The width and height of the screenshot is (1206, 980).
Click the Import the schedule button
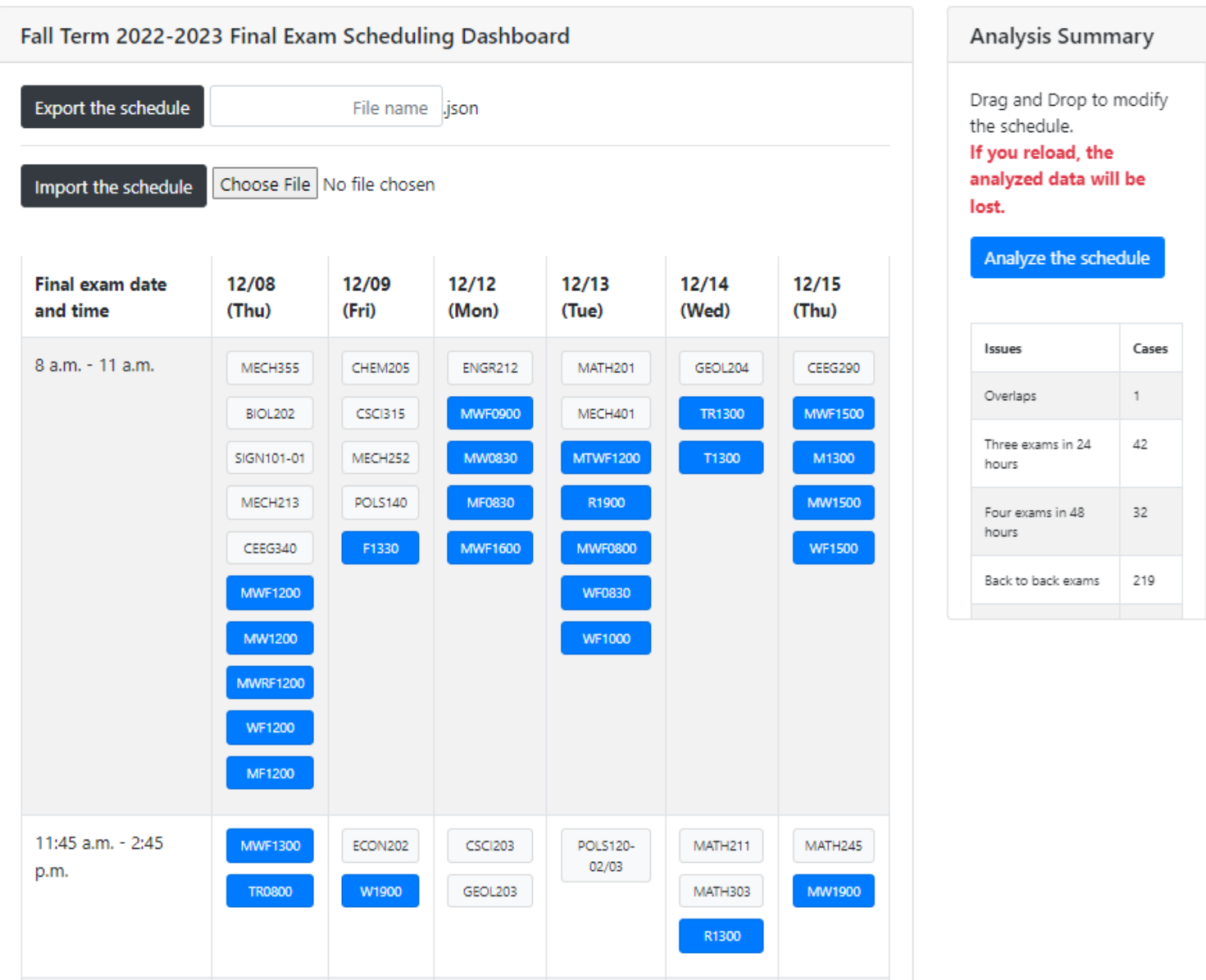(113, 187)
